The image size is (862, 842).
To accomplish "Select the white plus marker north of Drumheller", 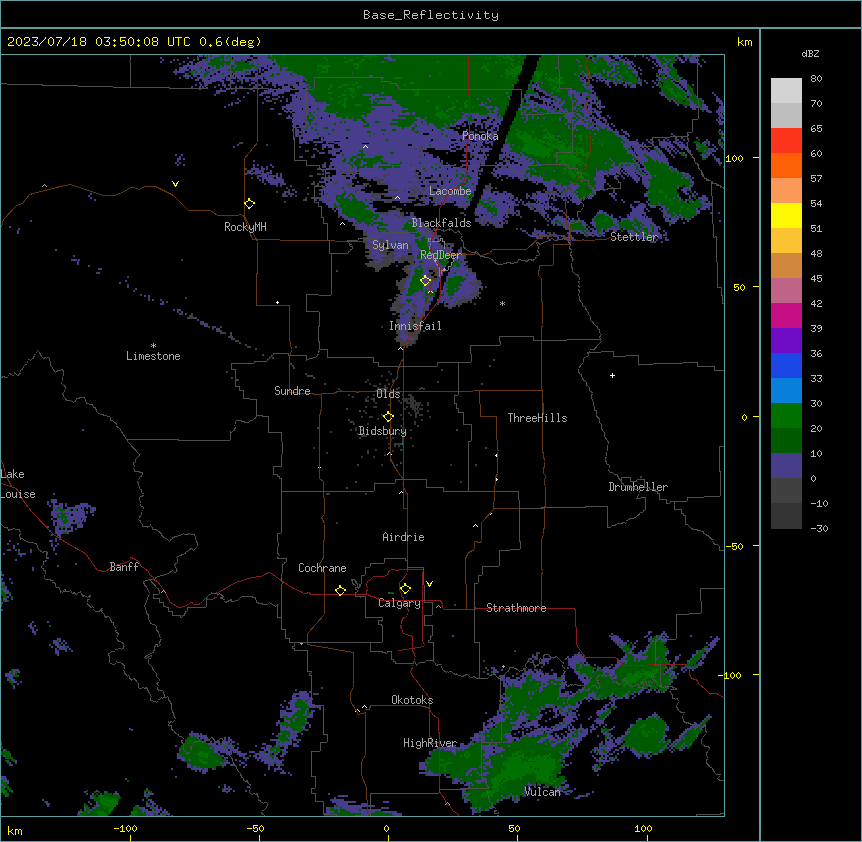I will click(x=612, y=375).
